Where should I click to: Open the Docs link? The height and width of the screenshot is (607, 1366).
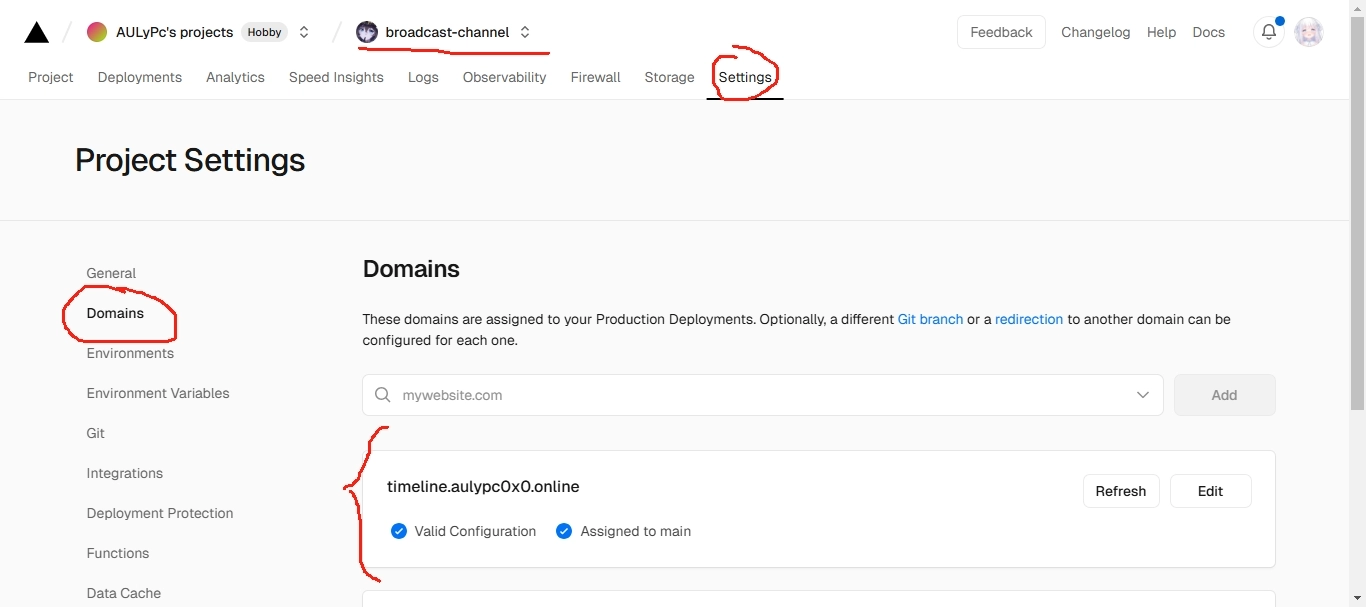tap(1208, 32)
